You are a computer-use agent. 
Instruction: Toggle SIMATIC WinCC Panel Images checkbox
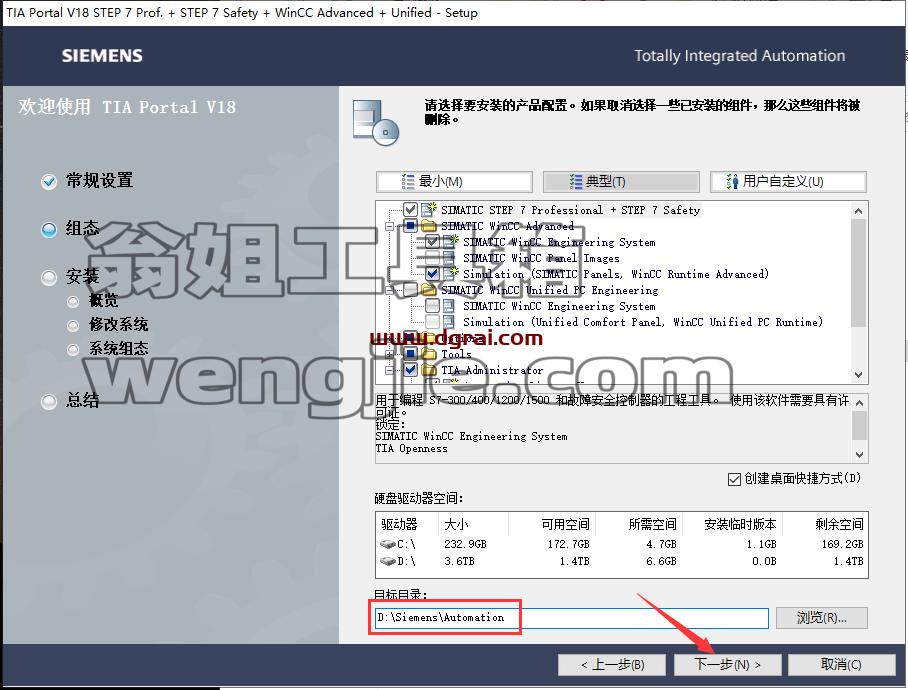point(432,258)
